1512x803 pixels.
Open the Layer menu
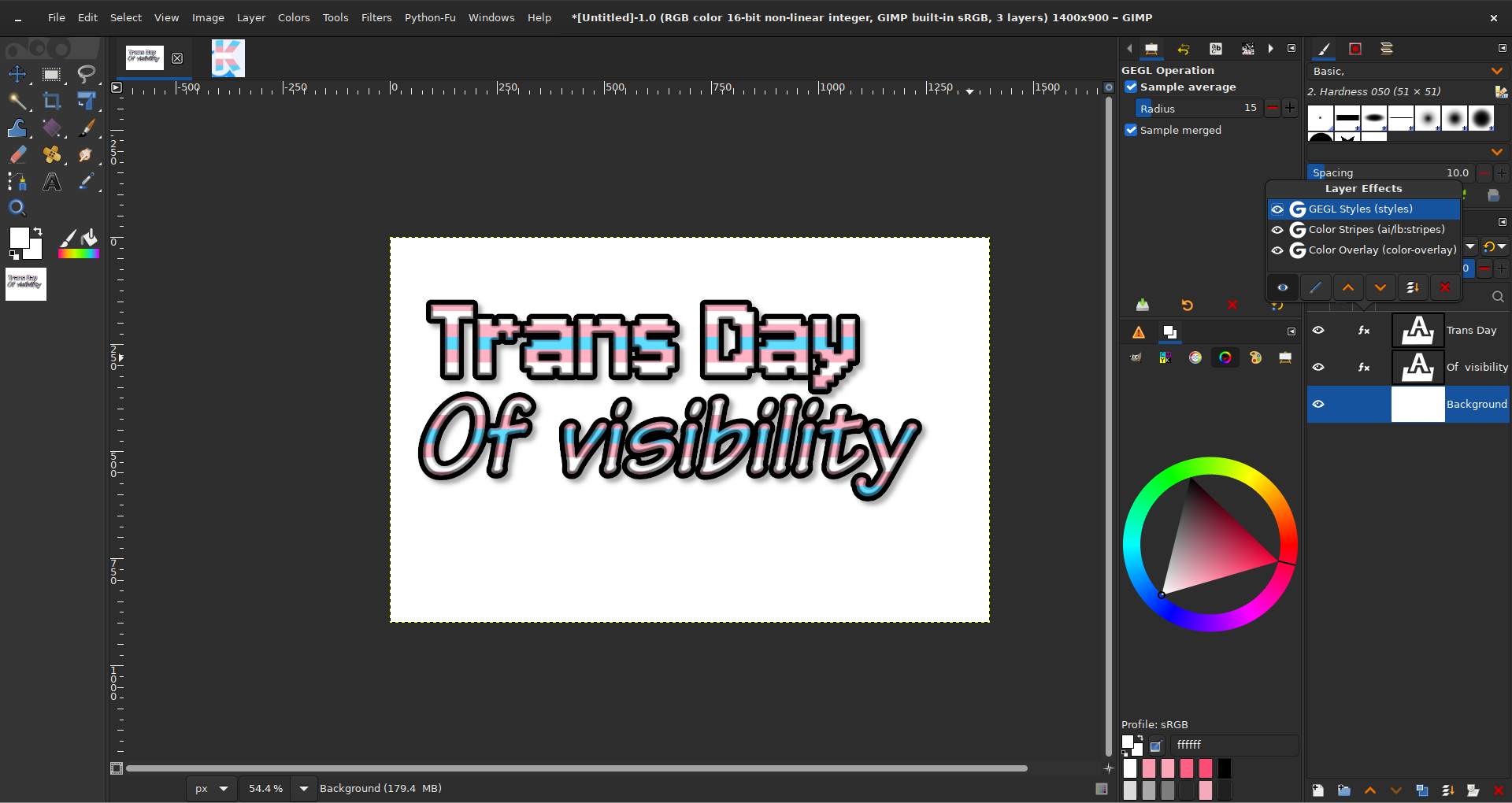pos(251,17)
